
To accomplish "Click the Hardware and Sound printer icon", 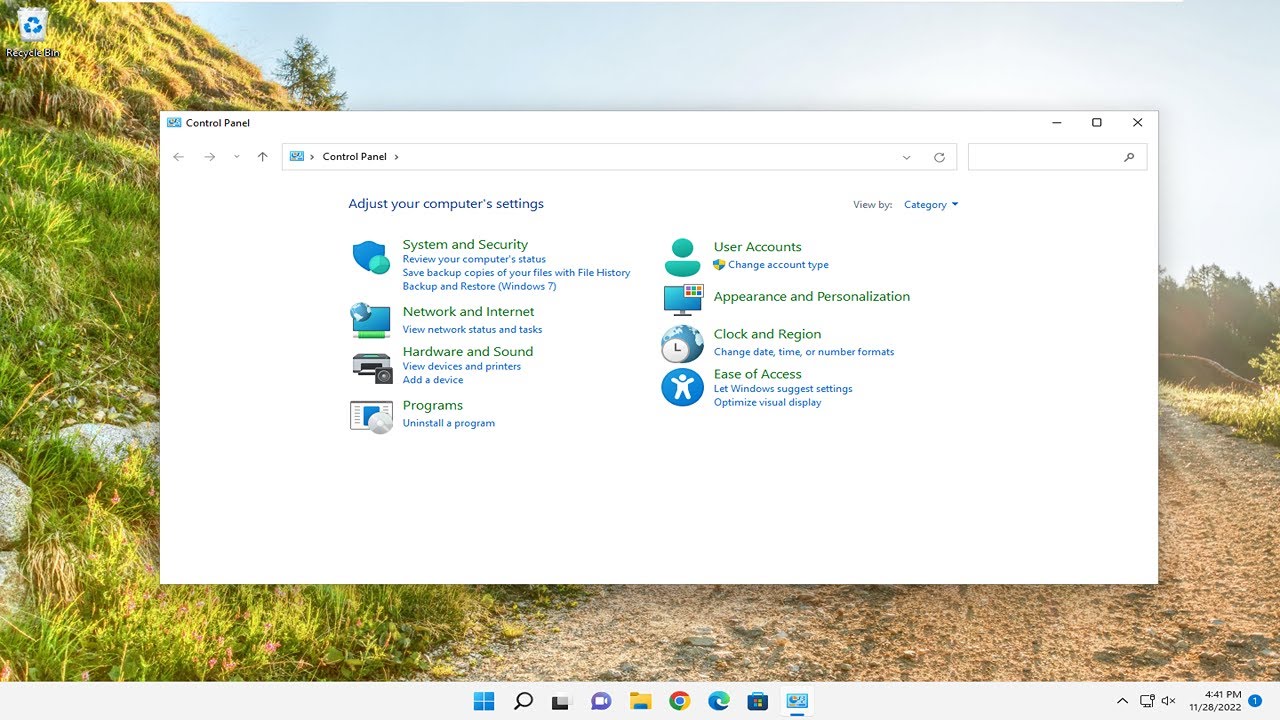I will coord(372,367).
